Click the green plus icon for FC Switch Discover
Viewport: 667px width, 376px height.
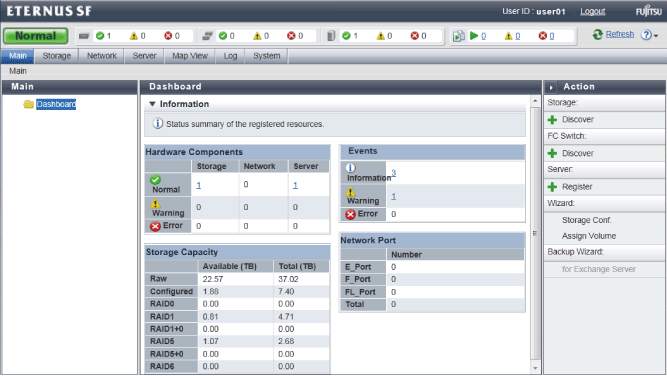click(553, 154)
